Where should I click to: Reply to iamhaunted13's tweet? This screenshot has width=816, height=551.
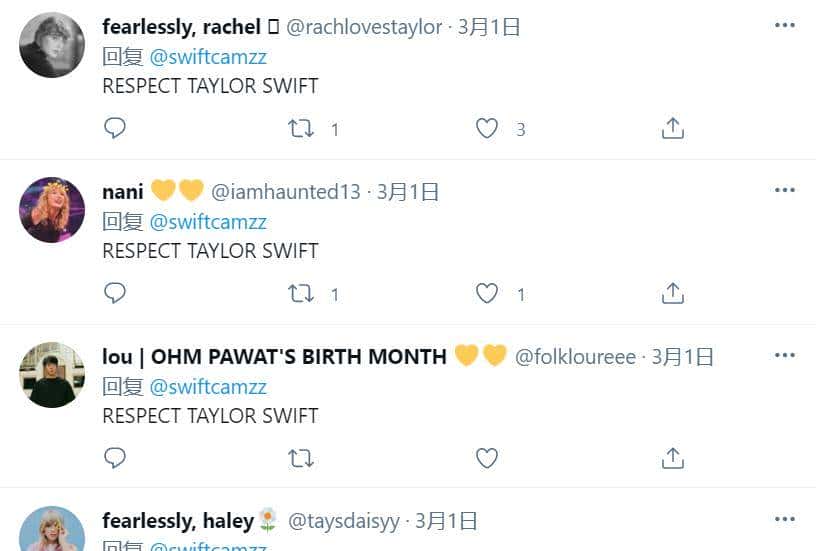115,293
